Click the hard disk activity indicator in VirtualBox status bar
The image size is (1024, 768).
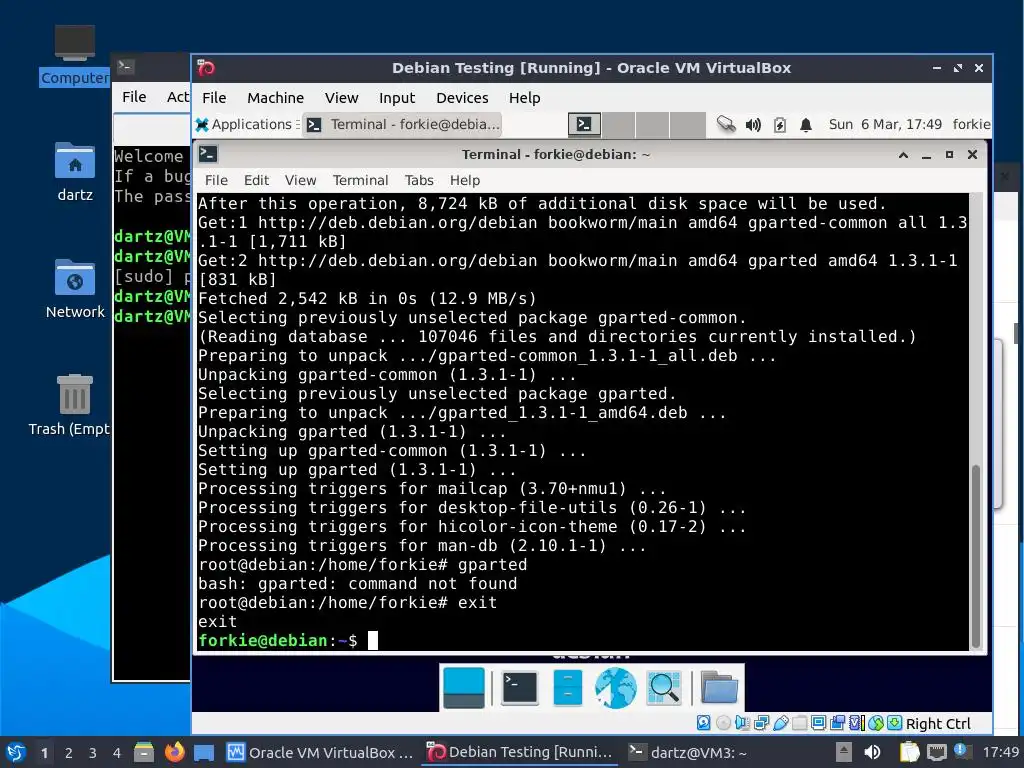[x=703, y=723]
